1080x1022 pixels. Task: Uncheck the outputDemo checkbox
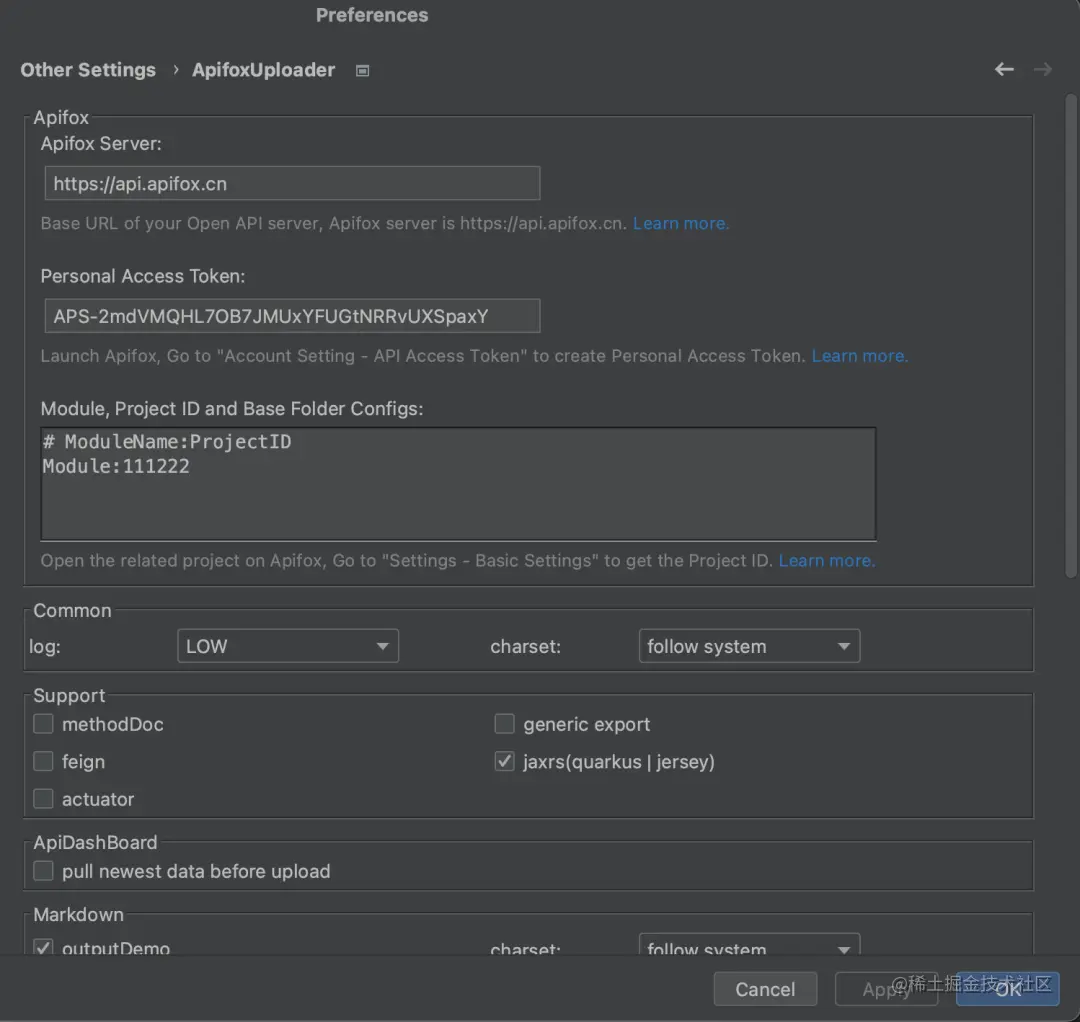43,947
